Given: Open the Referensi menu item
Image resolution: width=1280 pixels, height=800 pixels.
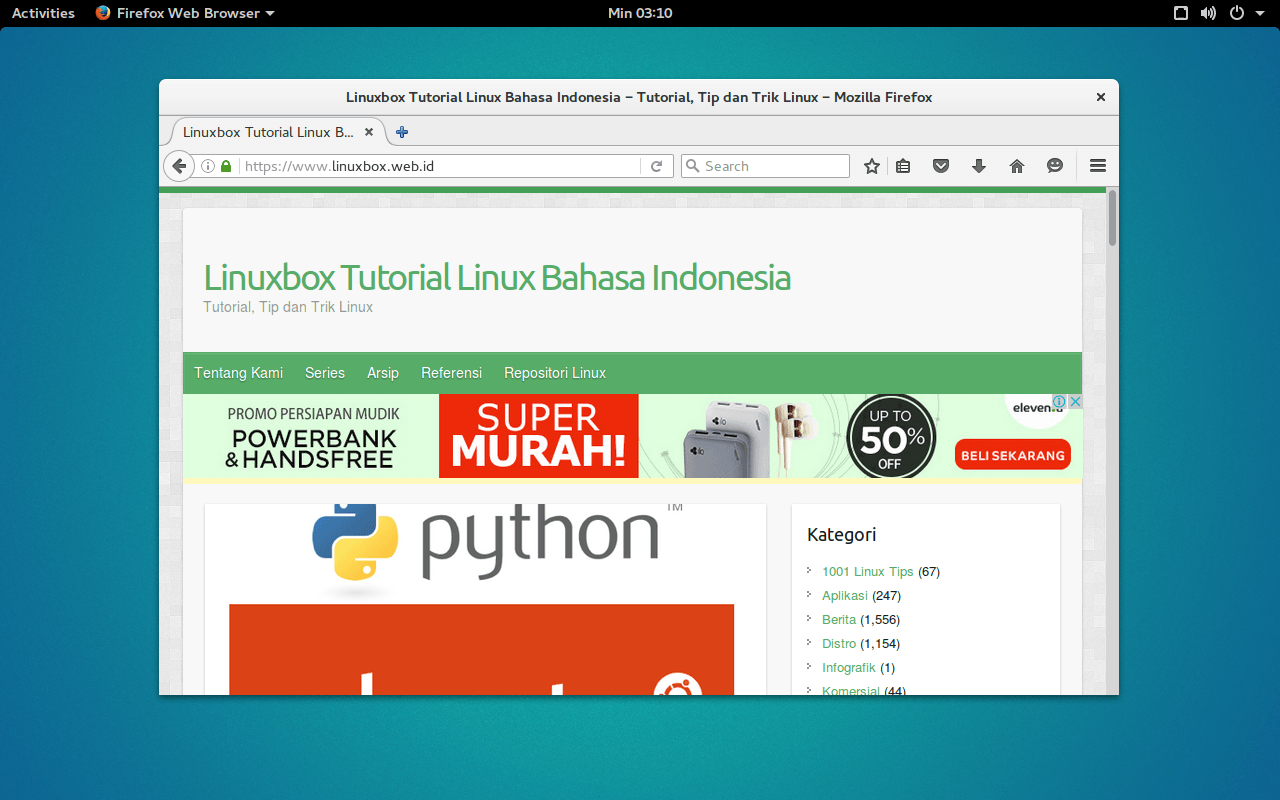Looking at the screenshot, I should point(451,373).
